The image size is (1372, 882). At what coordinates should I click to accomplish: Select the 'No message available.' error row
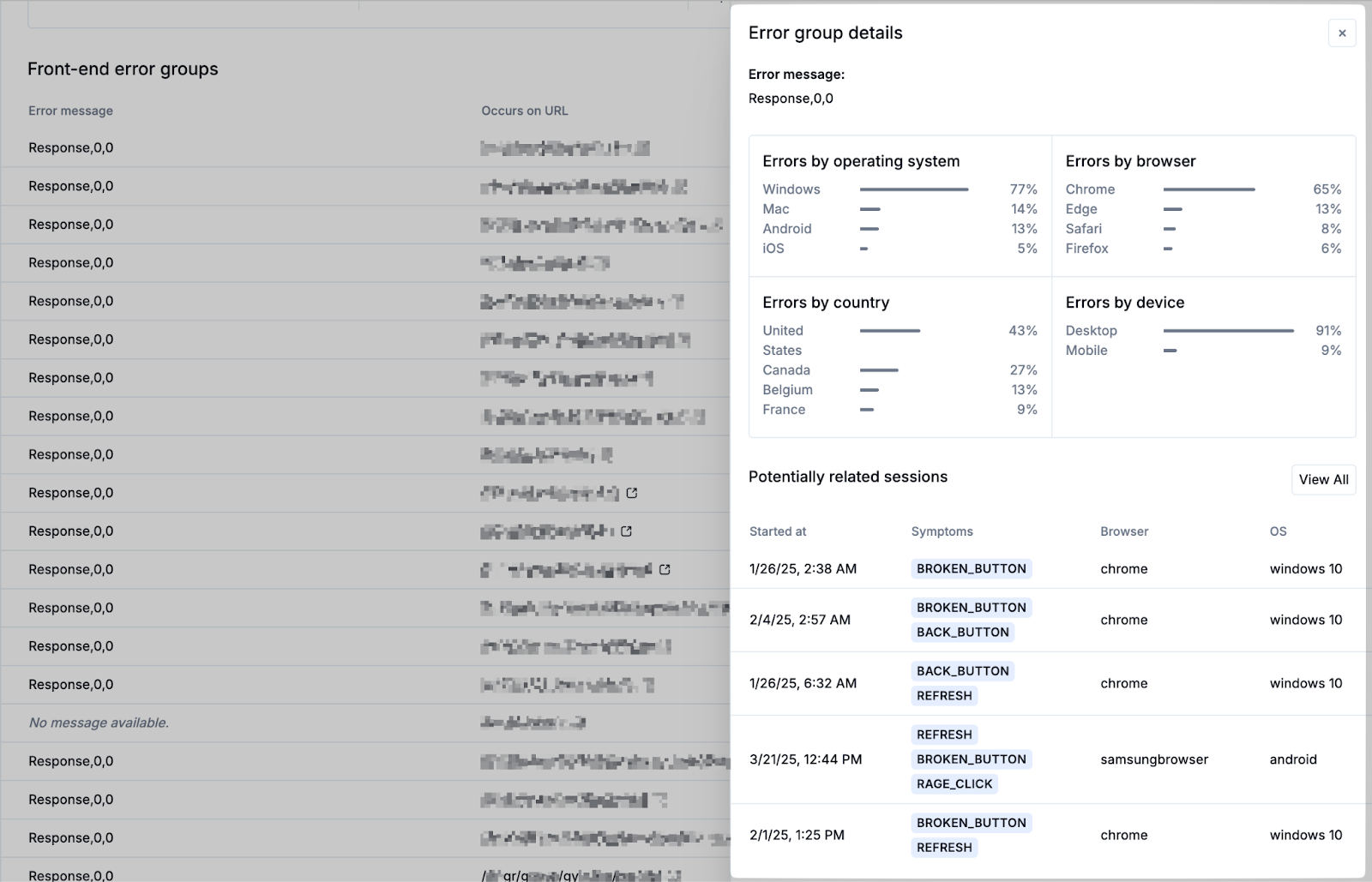coord(99,723)
